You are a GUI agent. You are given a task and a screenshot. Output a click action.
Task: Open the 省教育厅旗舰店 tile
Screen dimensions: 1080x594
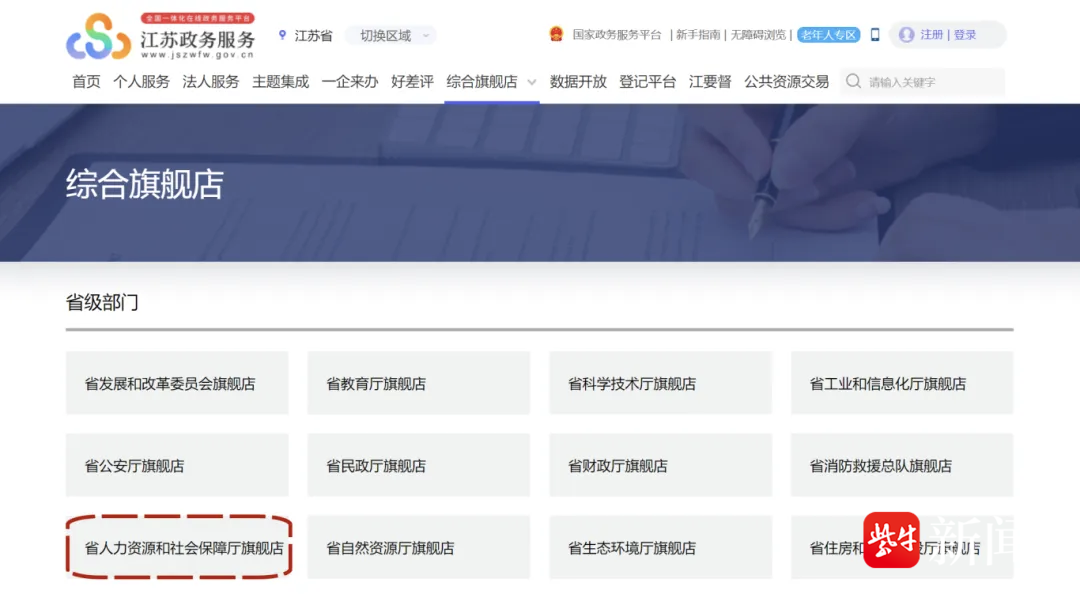click(x=418, y=383)
